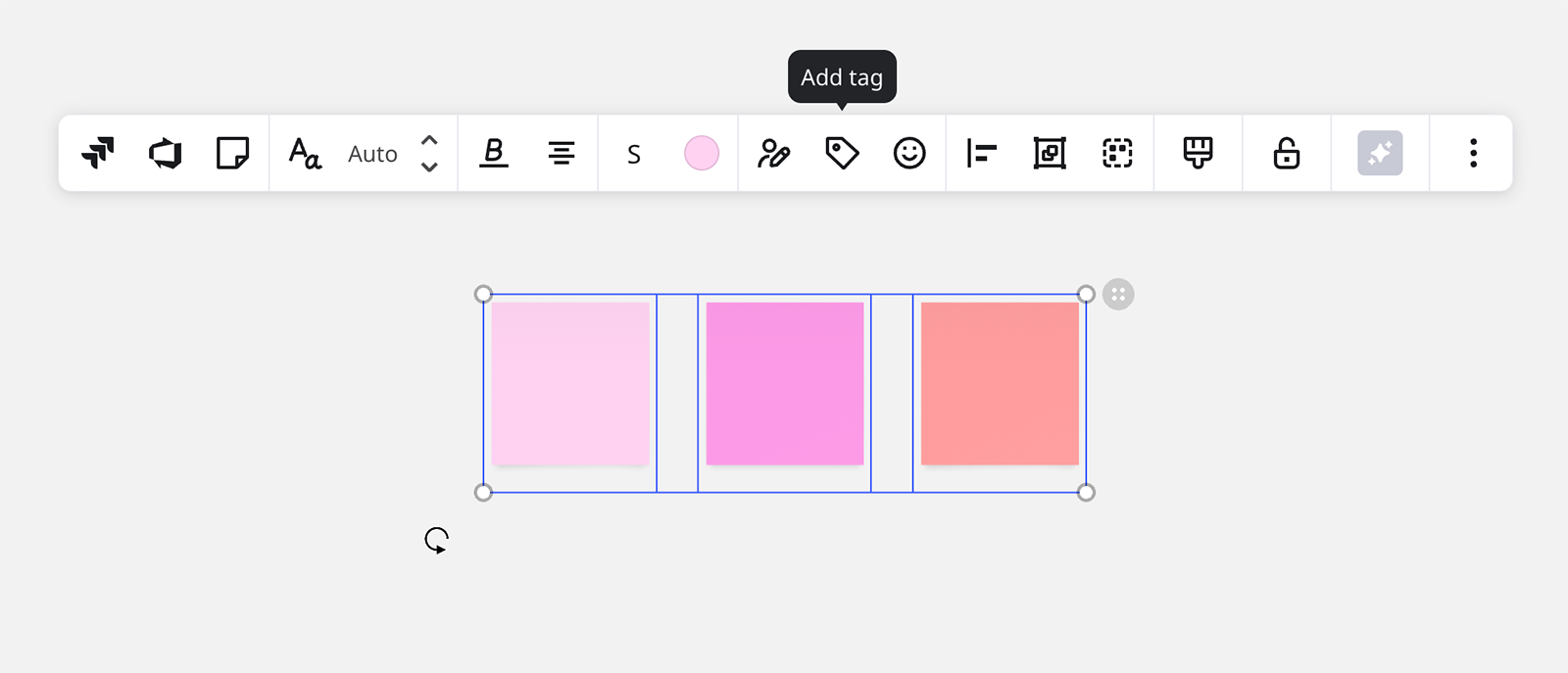Select the salmon-colored sticky note

click(x=1000, y=383)
